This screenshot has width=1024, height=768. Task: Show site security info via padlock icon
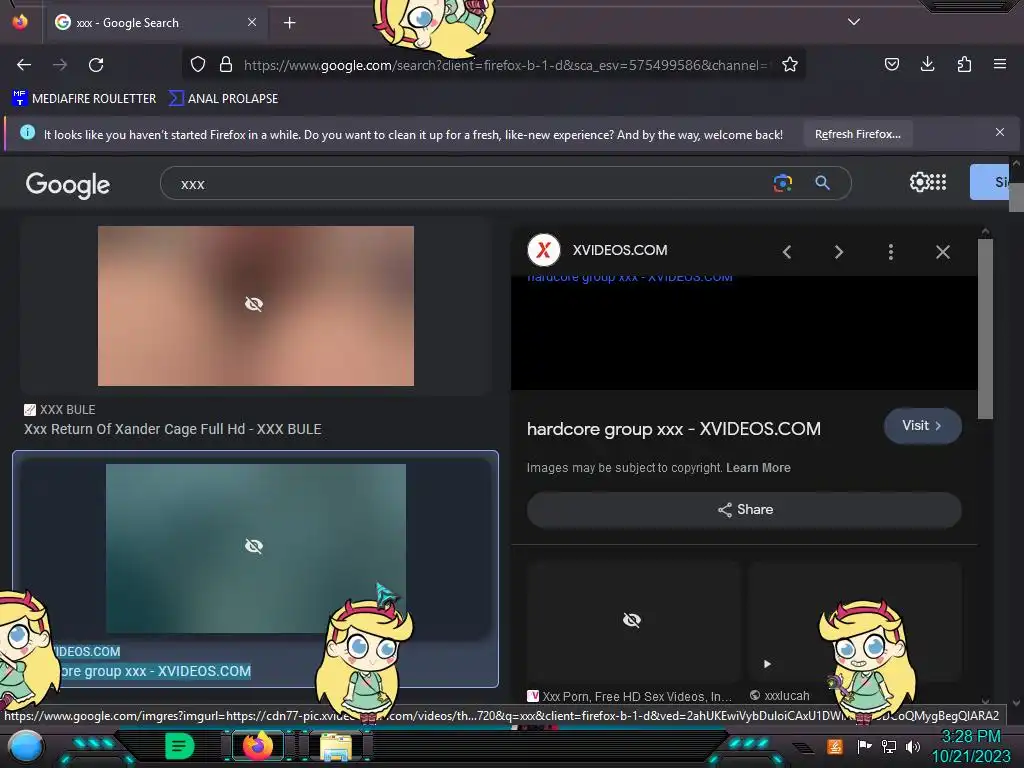226,64
